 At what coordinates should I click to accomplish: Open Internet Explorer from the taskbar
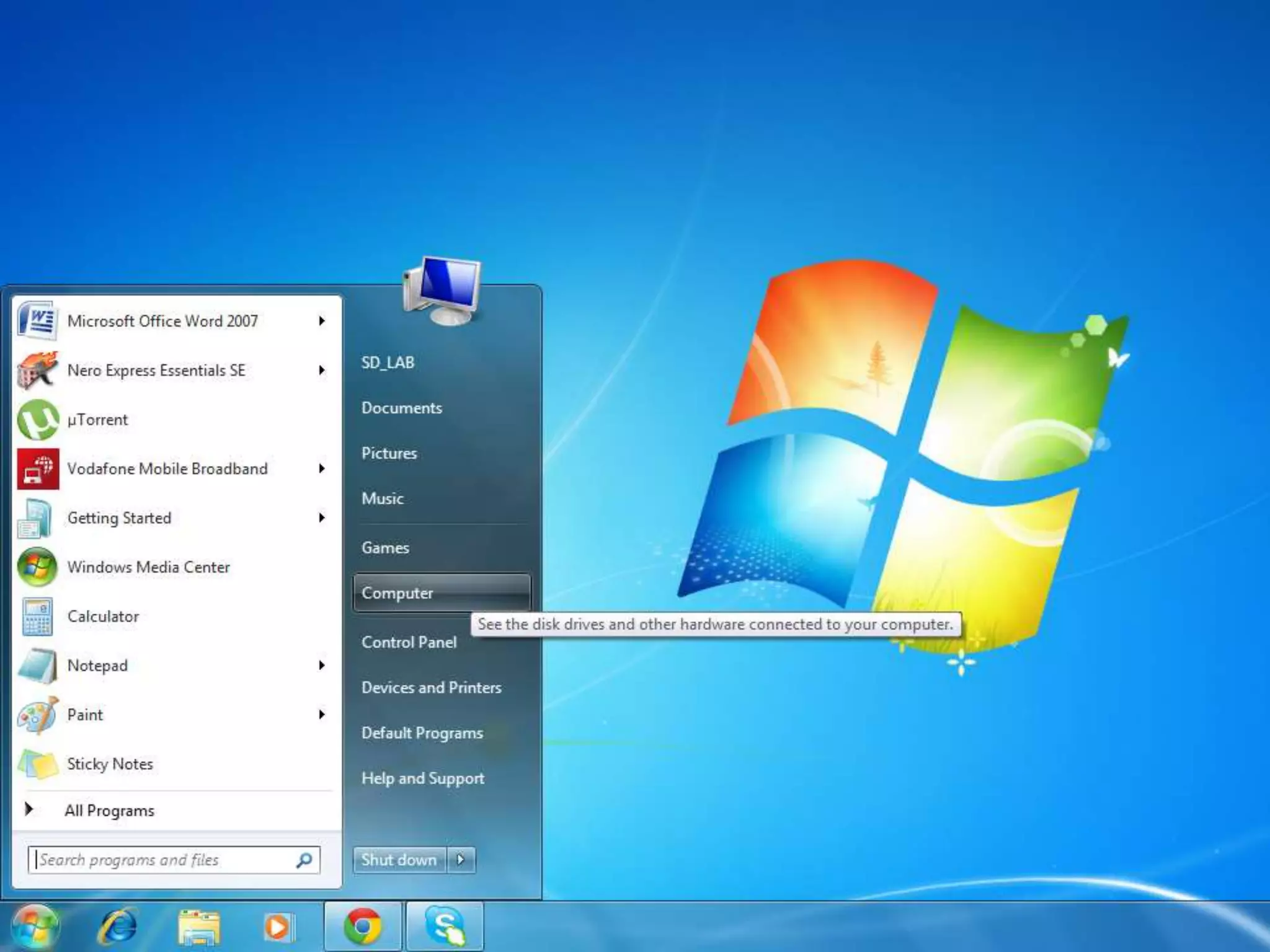(x=118, y=927)
